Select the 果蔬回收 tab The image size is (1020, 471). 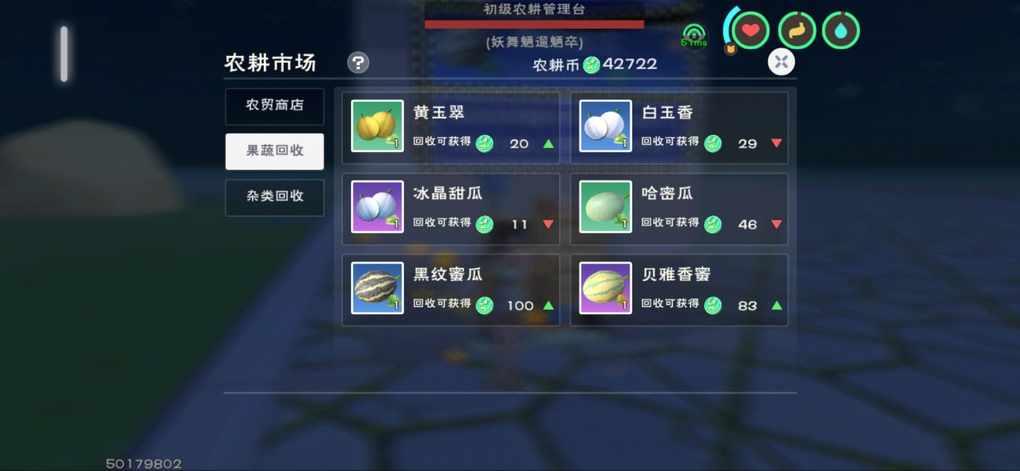275,151
